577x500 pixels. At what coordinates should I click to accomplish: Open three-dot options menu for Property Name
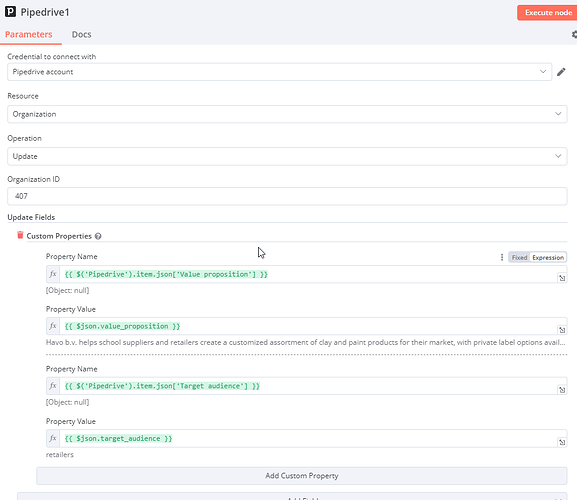pyautogui.click(x=502, y=257)
